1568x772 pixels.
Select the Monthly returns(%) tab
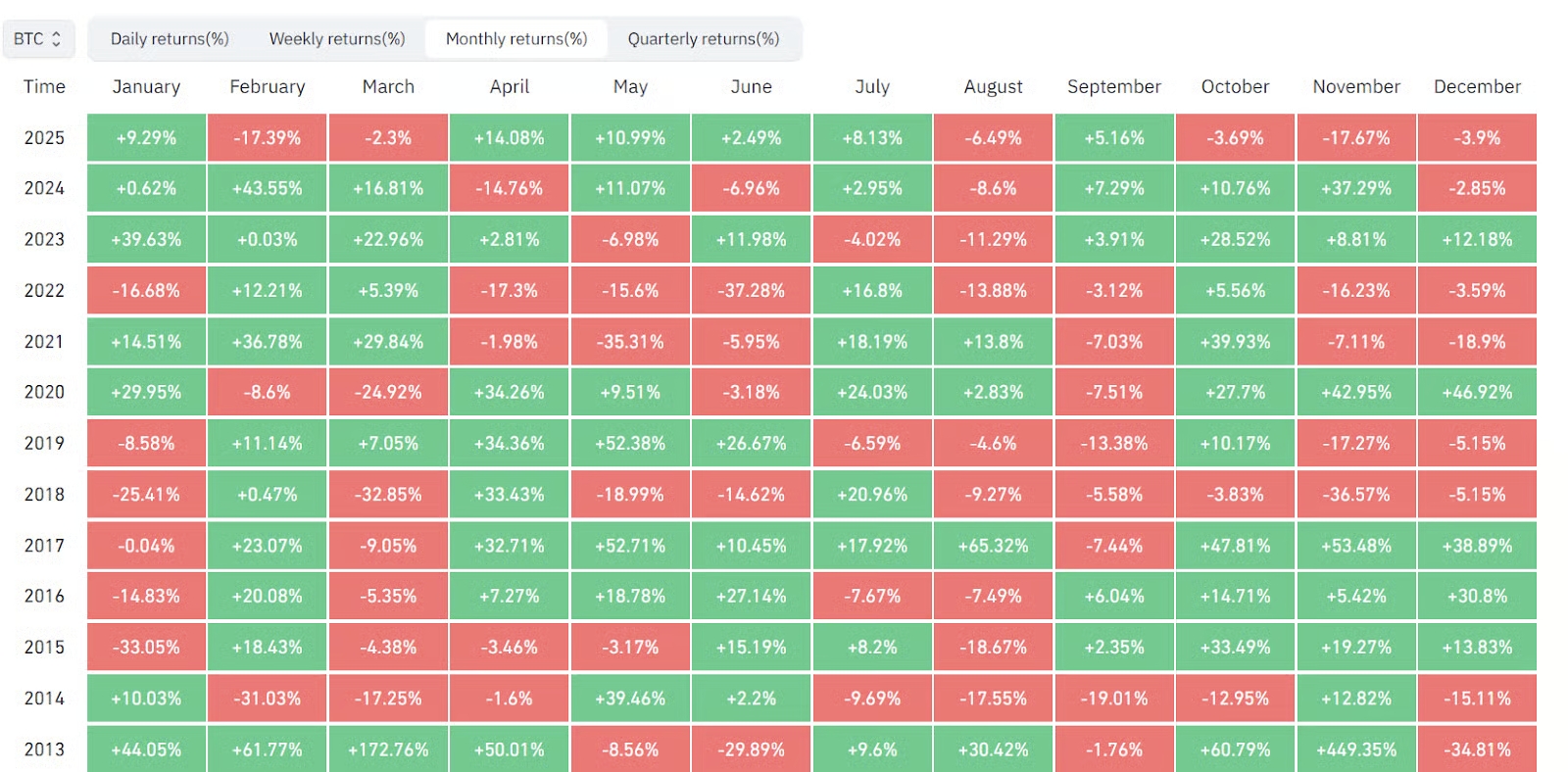516,39
